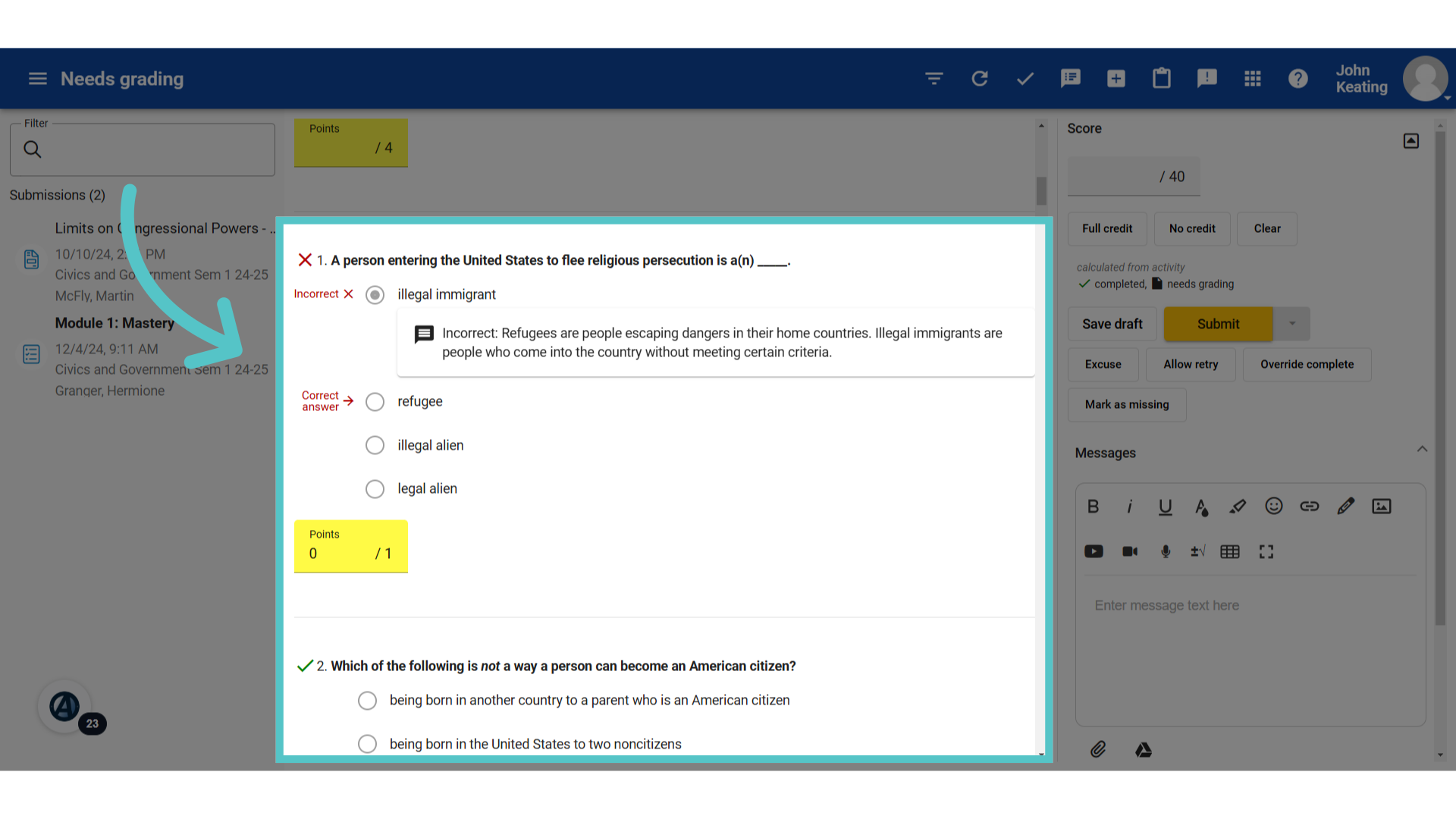Expand message editor to fullscreen
The height and width of the screenshot is (819, 1456).
pyautogui.click(x=1266, y=551)
